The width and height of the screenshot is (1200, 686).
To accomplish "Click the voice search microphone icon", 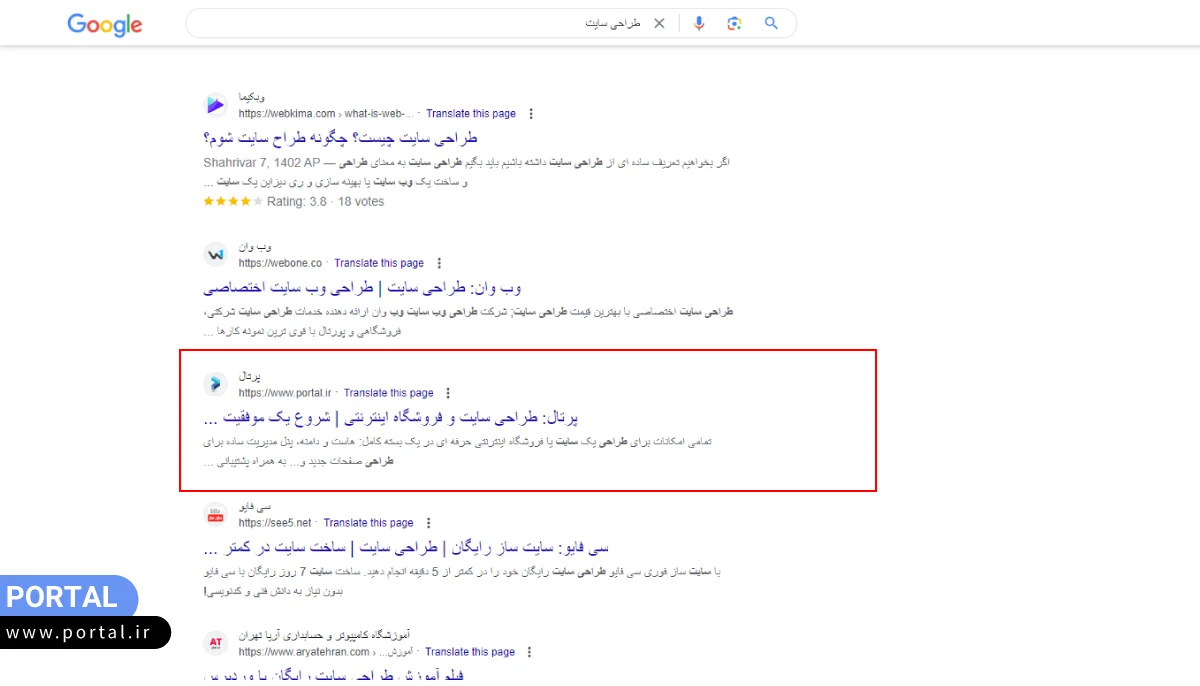I will point(699,22).
